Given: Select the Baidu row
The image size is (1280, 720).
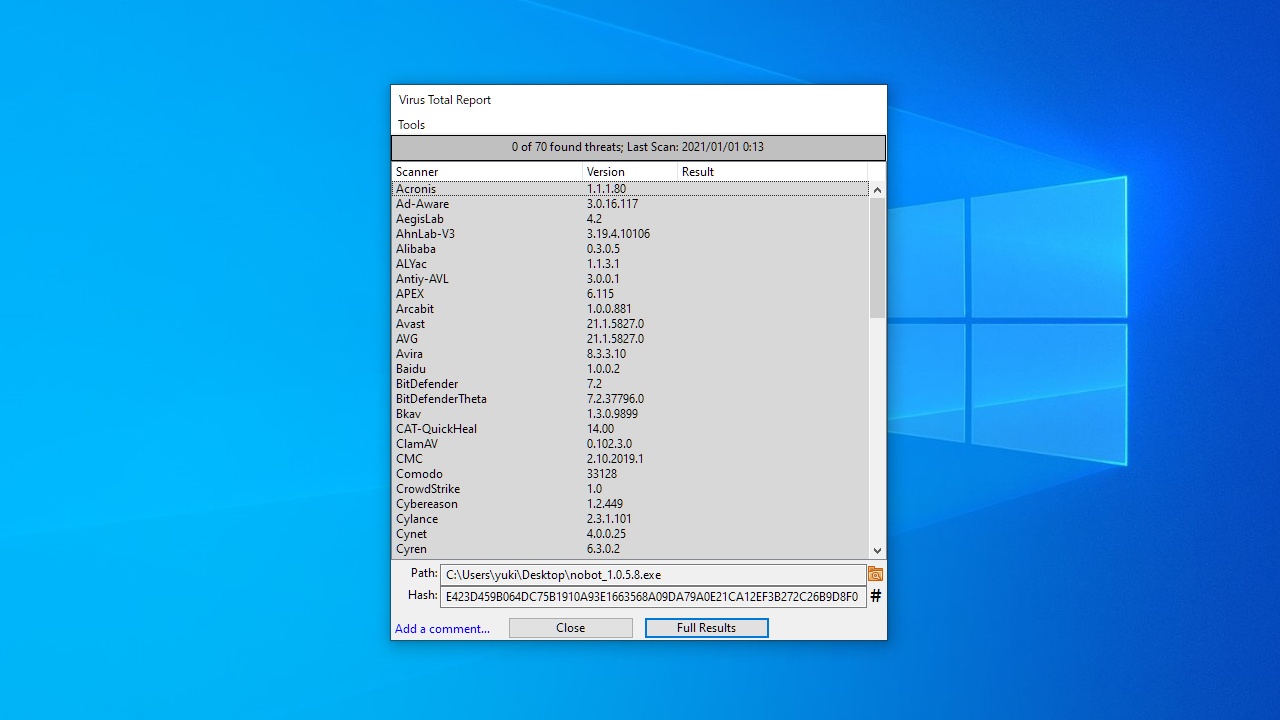Looking at the screenshot, I should coord(630,369).
